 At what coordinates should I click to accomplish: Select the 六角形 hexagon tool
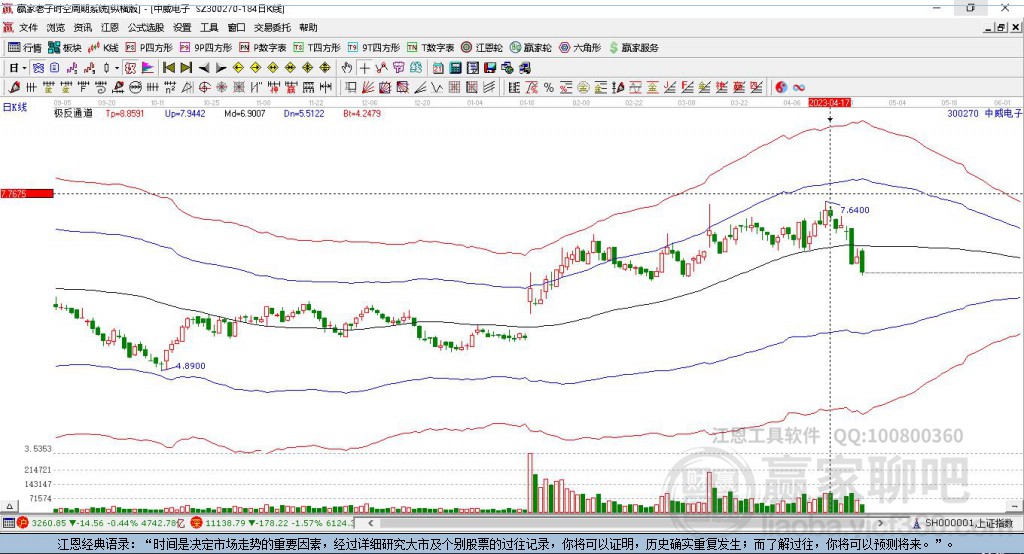coord(580,48)
